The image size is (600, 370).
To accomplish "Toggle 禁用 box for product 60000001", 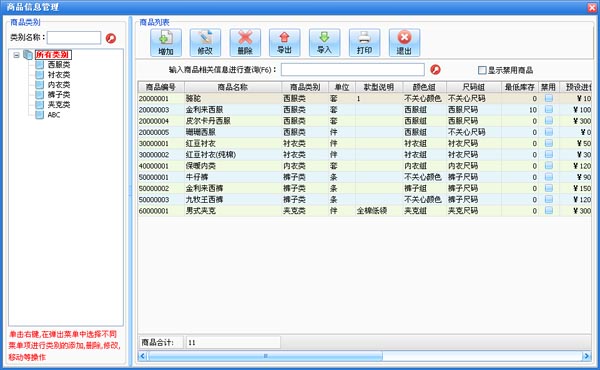I will point(549,210).
